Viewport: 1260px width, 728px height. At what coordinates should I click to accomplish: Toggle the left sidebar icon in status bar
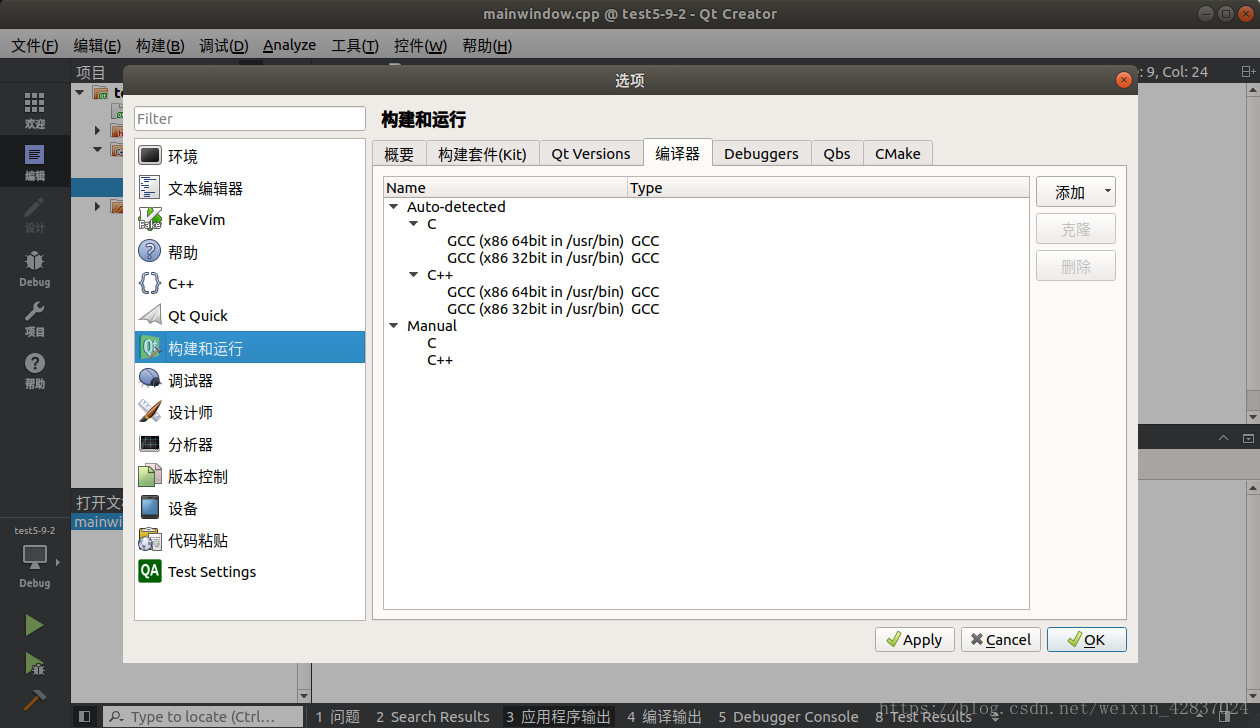coord(84,716)
